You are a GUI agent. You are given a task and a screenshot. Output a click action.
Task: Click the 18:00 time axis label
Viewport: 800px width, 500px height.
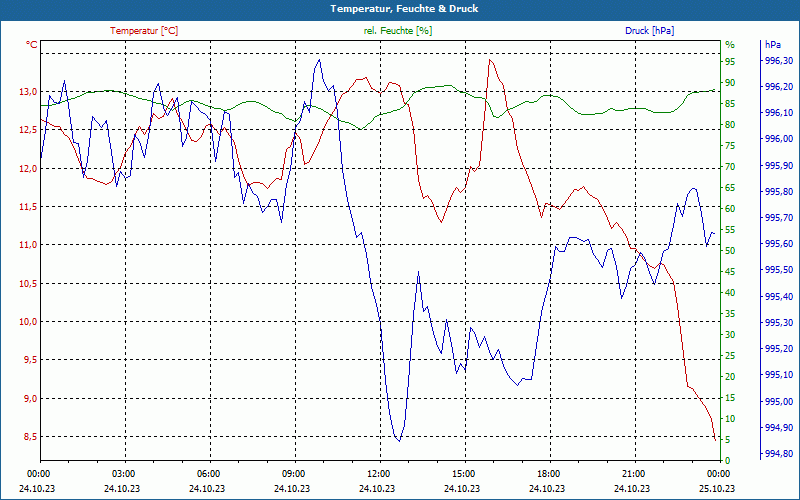[548, 474]
